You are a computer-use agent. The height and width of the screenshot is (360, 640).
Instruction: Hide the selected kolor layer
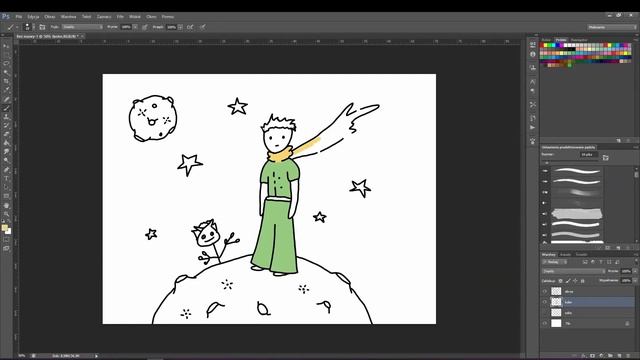tap(544, 302)
